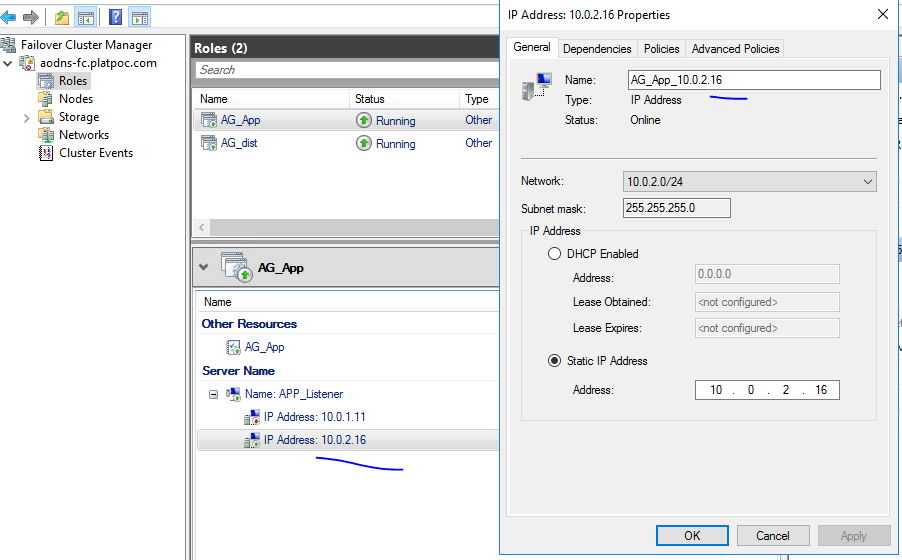Image resolution: width=902 pixels, height=560 pixels.
Task: Sort roles by the Status column header
Action: coord(404,99)
